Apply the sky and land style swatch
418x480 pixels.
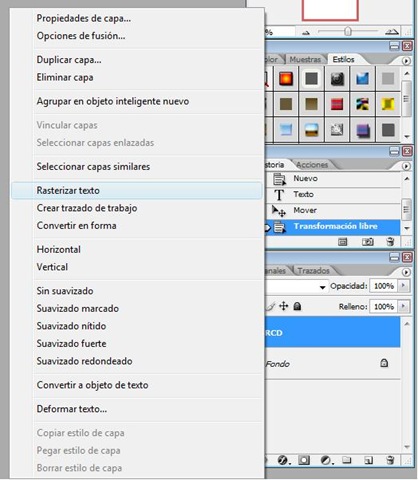tap(311, 130)
